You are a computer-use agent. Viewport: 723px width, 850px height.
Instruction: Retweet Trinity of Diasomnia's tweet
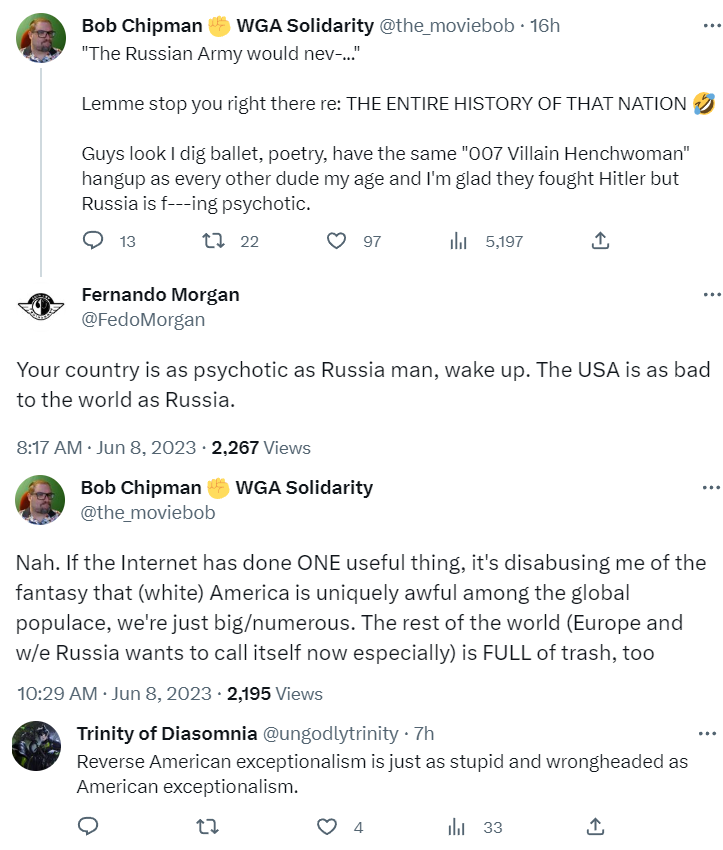tap(208, 826)
